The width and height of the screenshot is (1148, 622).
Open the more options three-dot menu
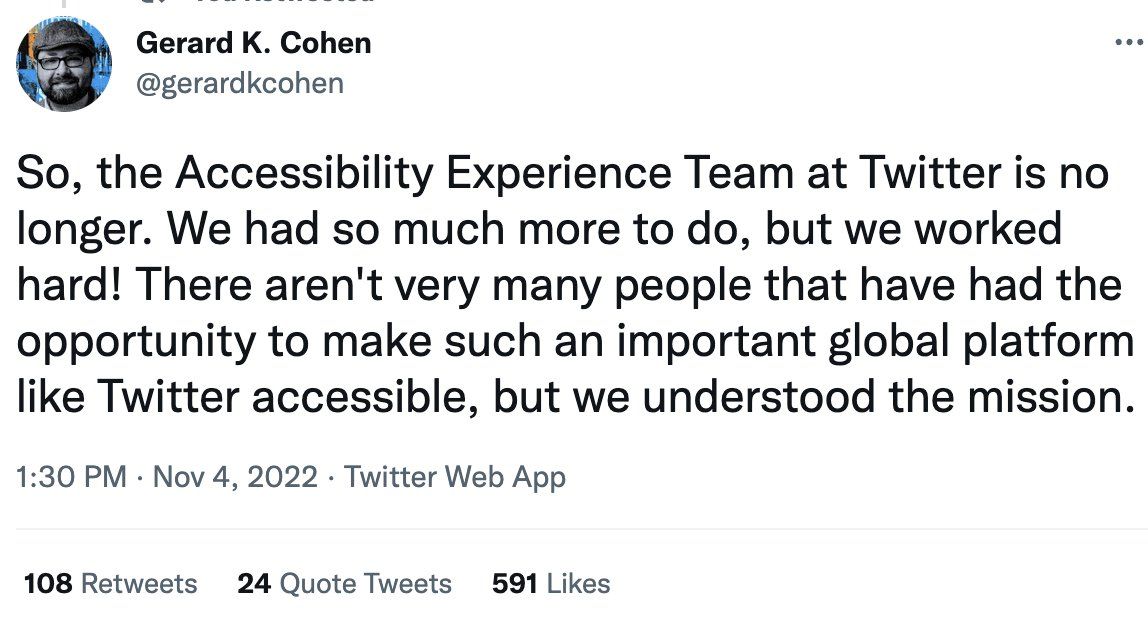1129,43
